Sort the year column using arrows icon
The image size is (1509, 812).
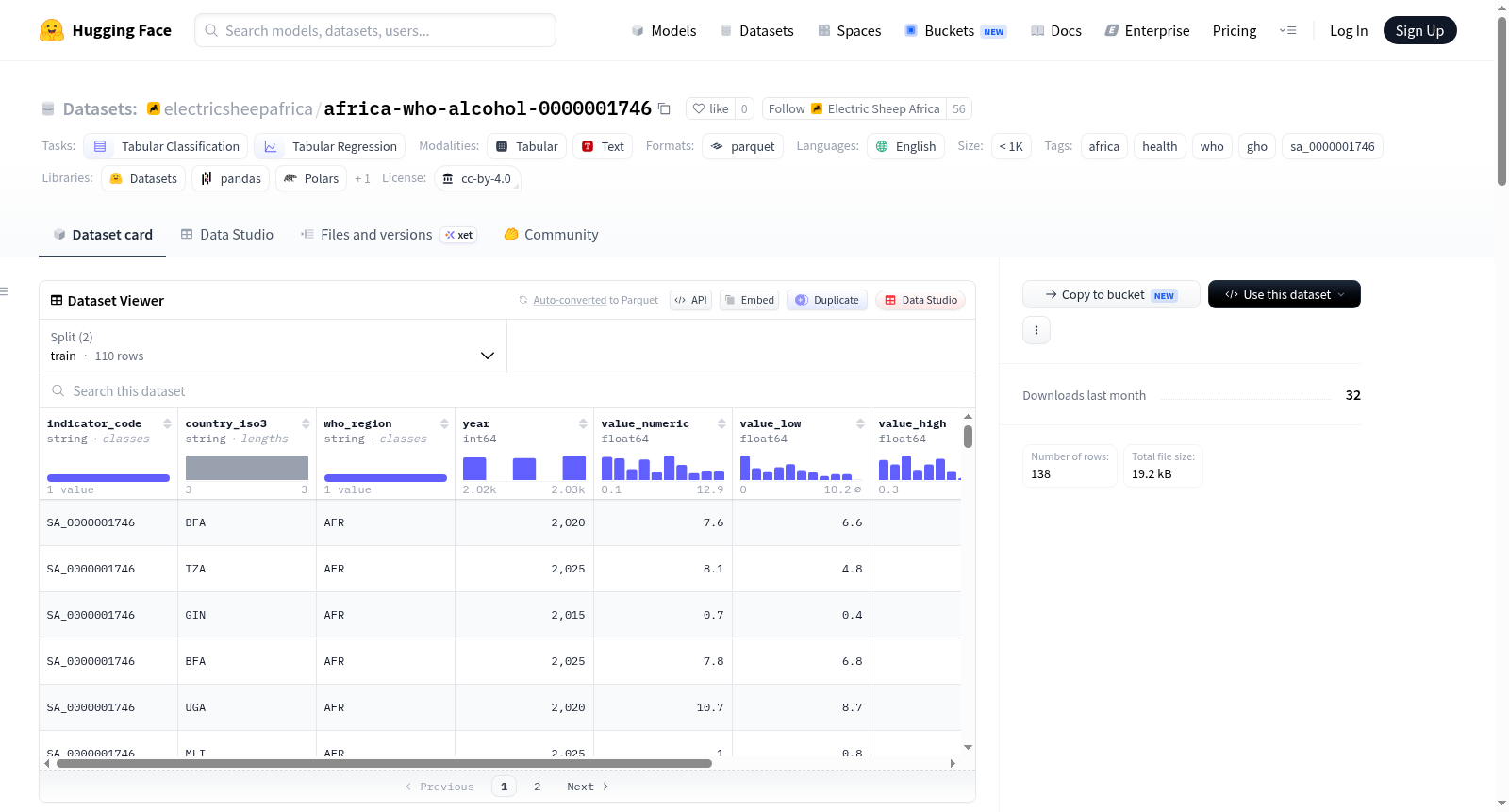[x=583, y=423]
